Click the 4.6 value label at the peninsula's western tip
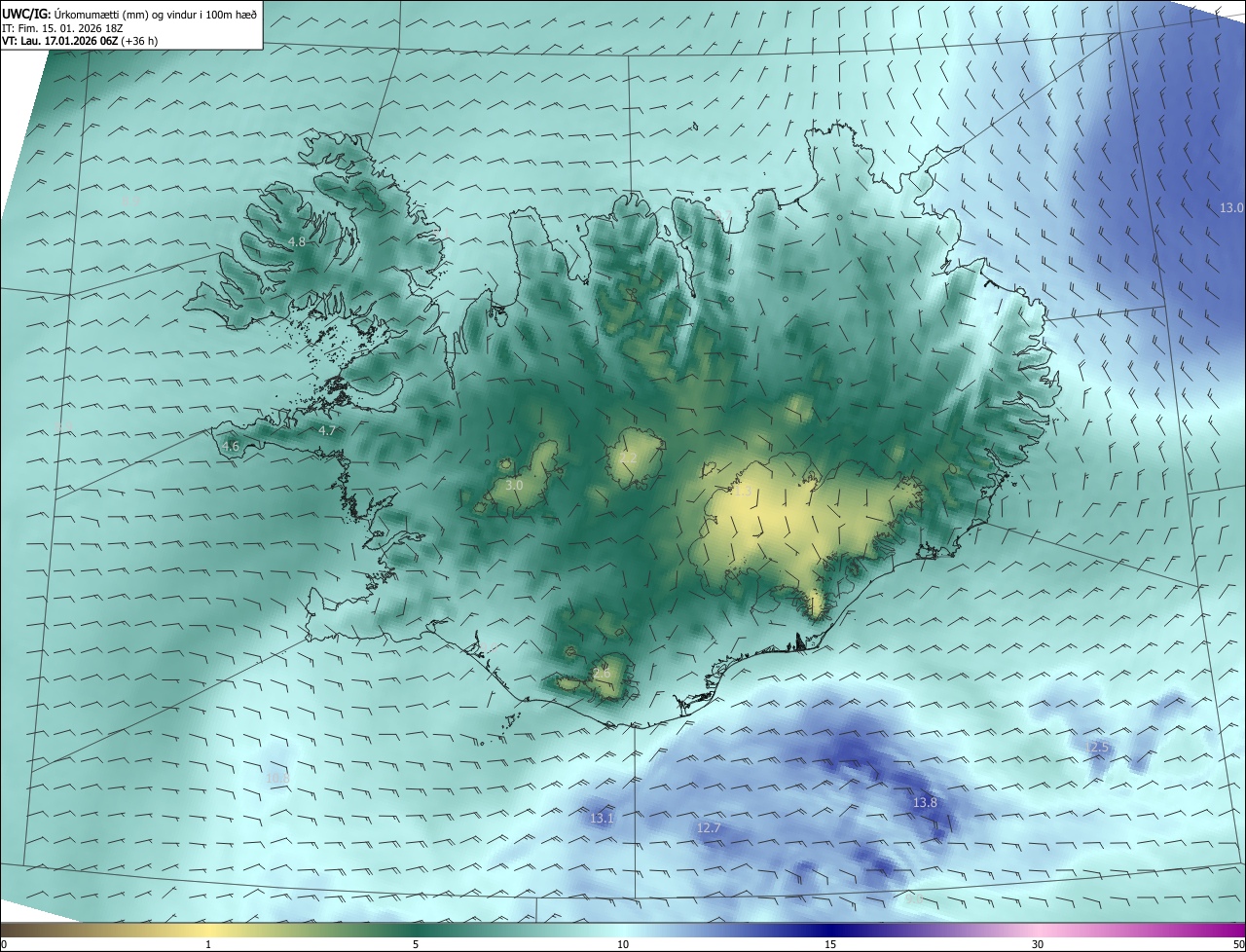The height and width of the screenshot is (952, 1246). pos(231,447)
